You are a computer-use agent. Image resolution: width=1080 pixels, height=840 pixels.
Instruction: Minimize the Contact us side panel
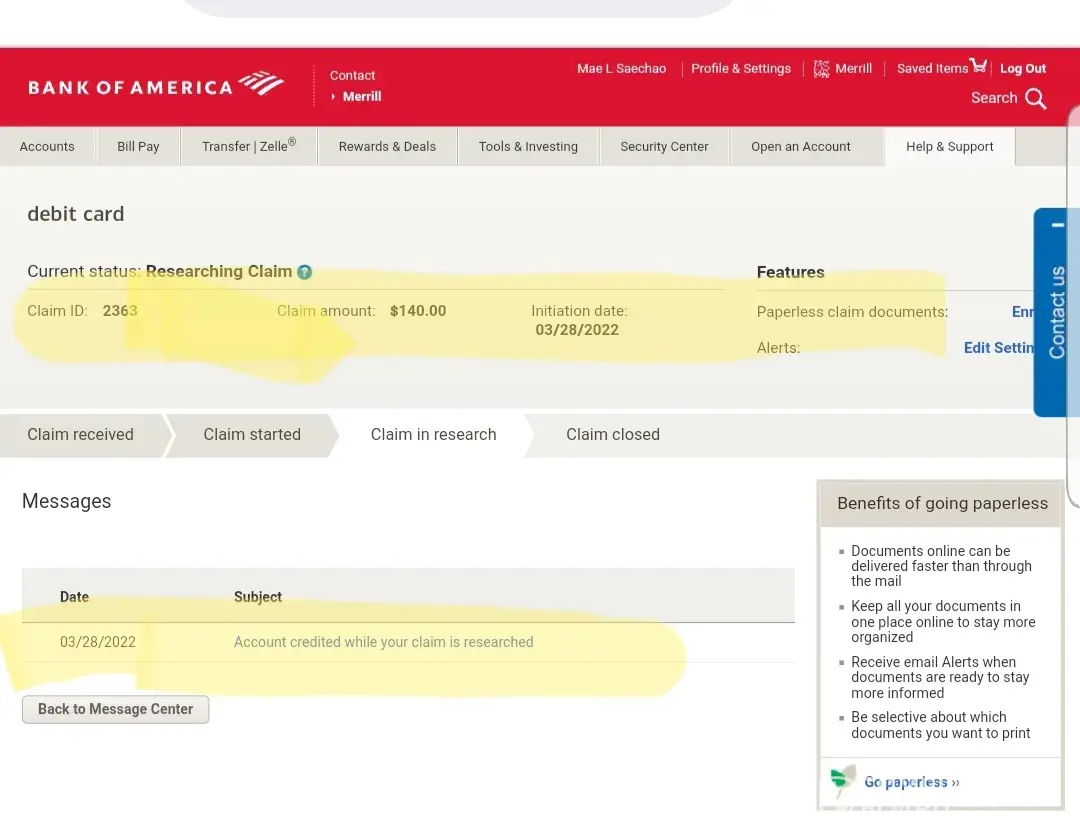(x=1058, y=226)
